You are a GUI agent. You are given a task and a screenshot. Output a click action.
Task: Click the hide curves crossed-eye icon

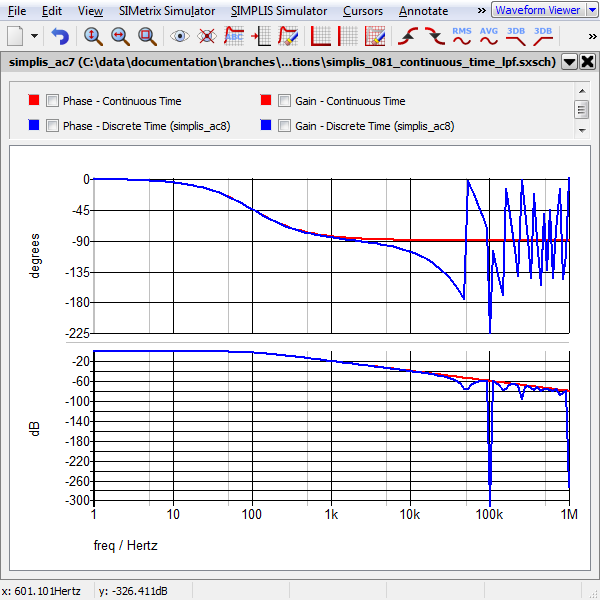click(207, 36)
